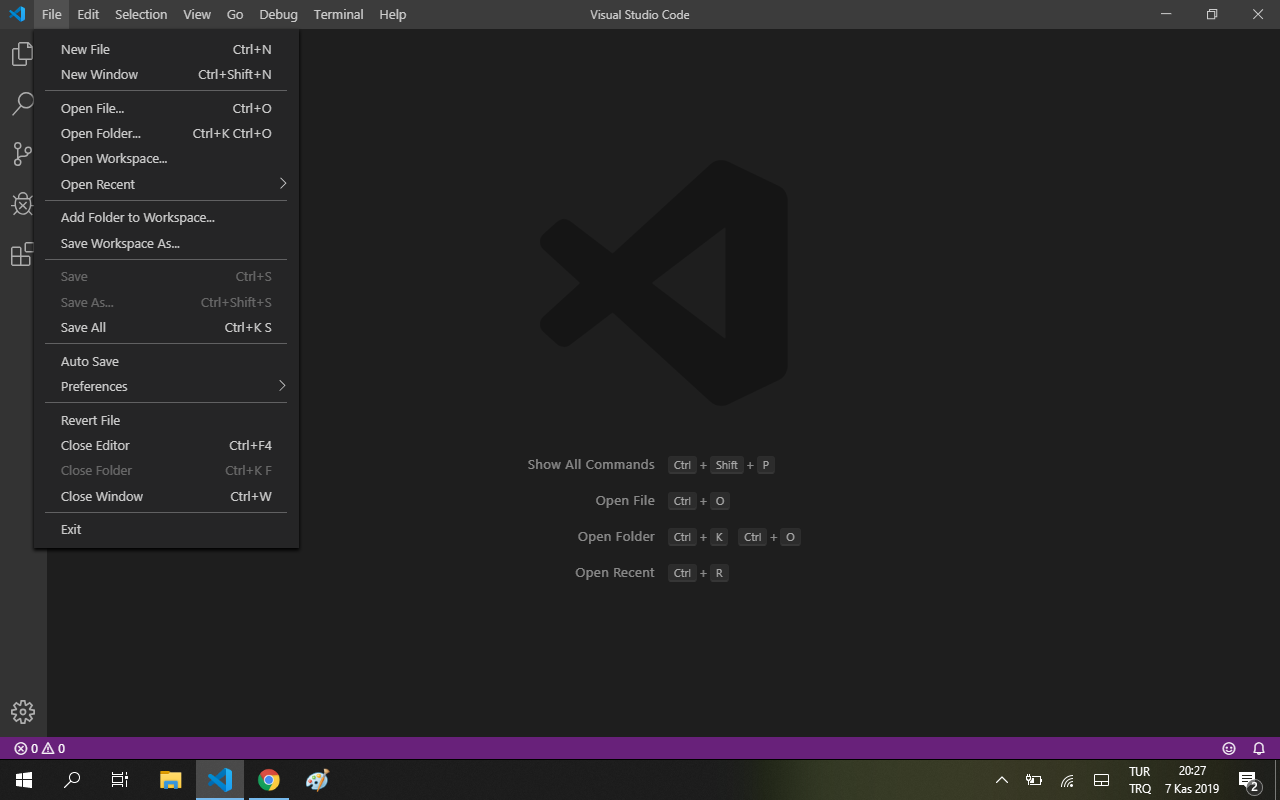Open the Debug menu
Viewport: 1280px width, 800px height.
coord(278,14)
